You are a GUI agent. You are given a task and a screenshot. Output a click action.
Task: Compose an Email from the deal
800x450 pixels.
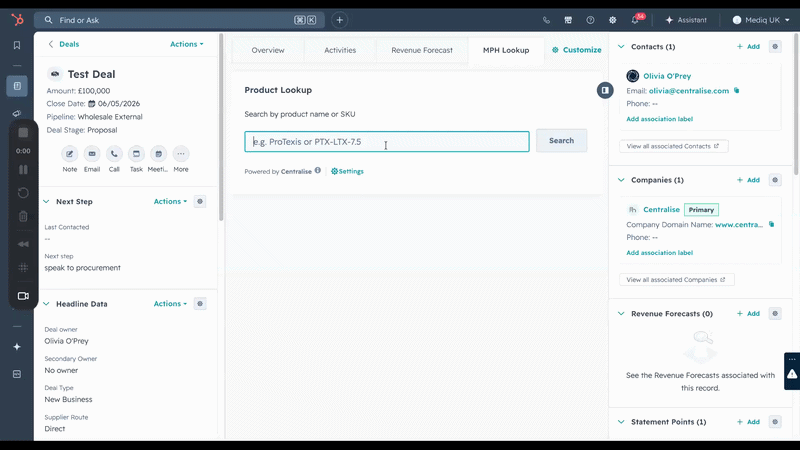92,154
